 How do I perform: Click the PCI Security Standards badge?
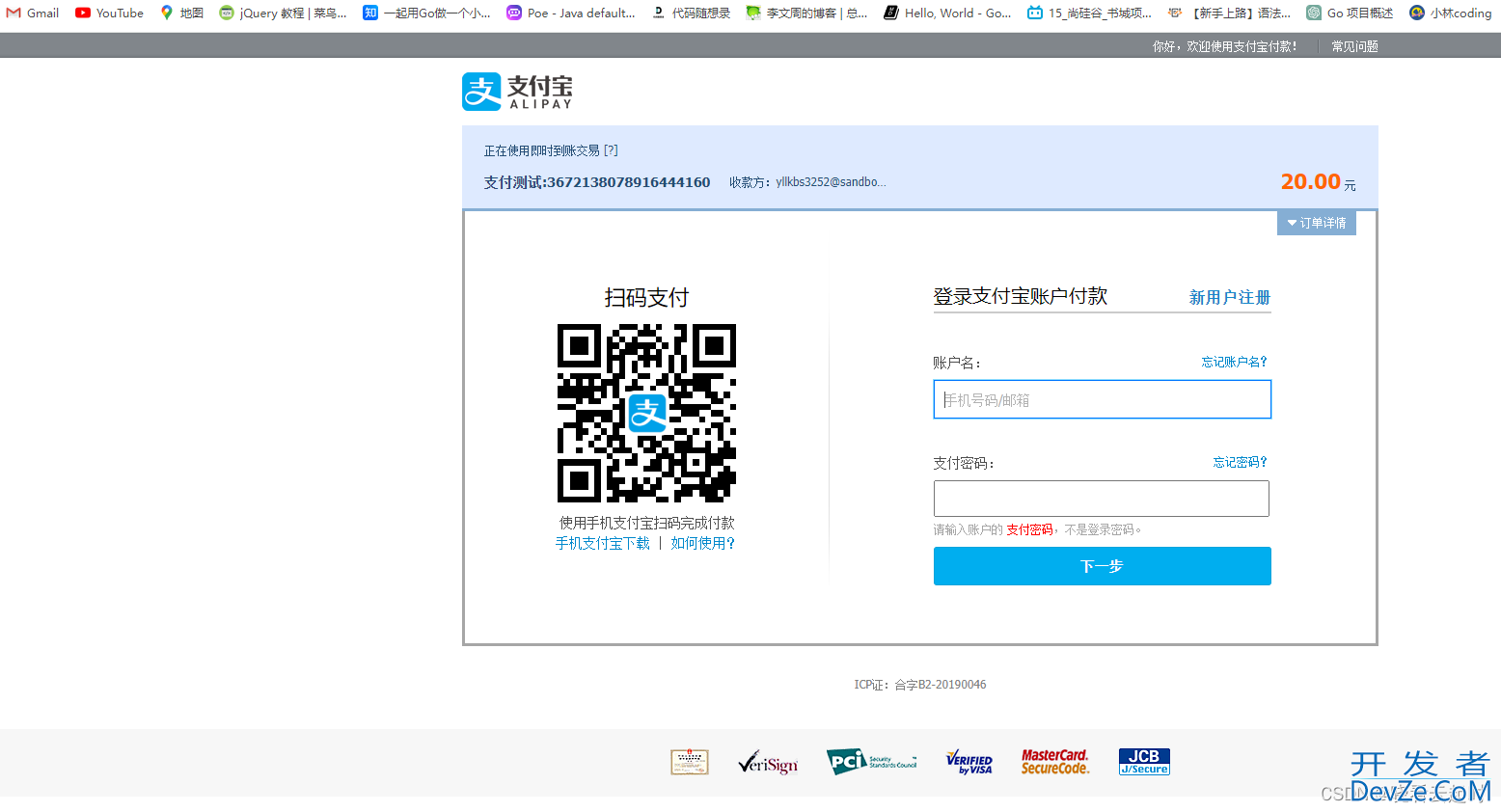pos(871,762)
